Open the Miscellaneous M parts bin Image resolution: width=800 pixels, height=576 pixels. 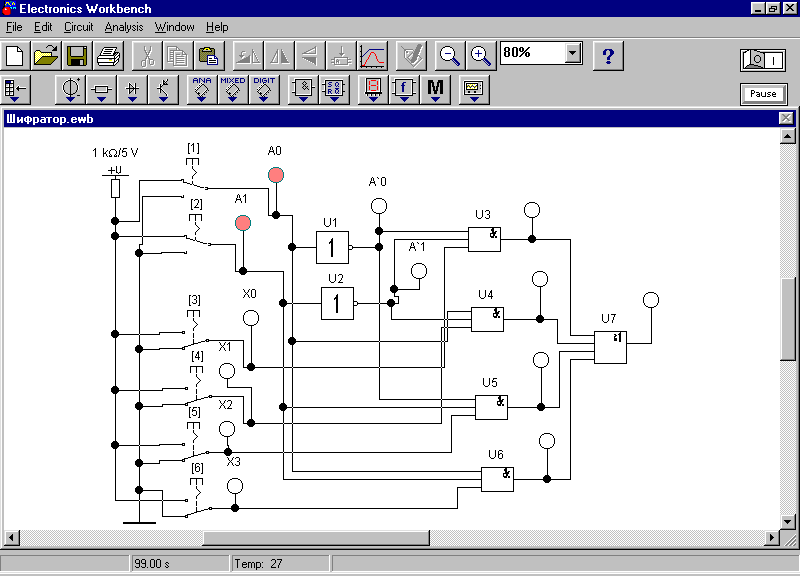pos(435,89)
